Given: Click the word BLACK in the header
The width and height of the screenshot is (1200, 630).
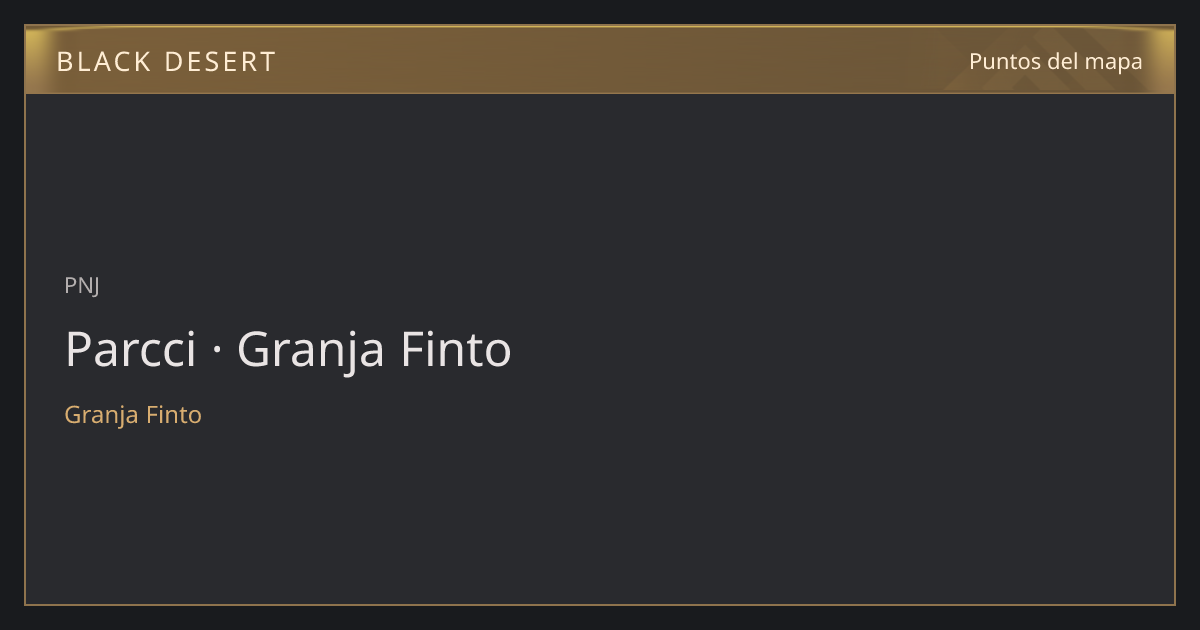Looking at the screenshot, I should 103,62.
